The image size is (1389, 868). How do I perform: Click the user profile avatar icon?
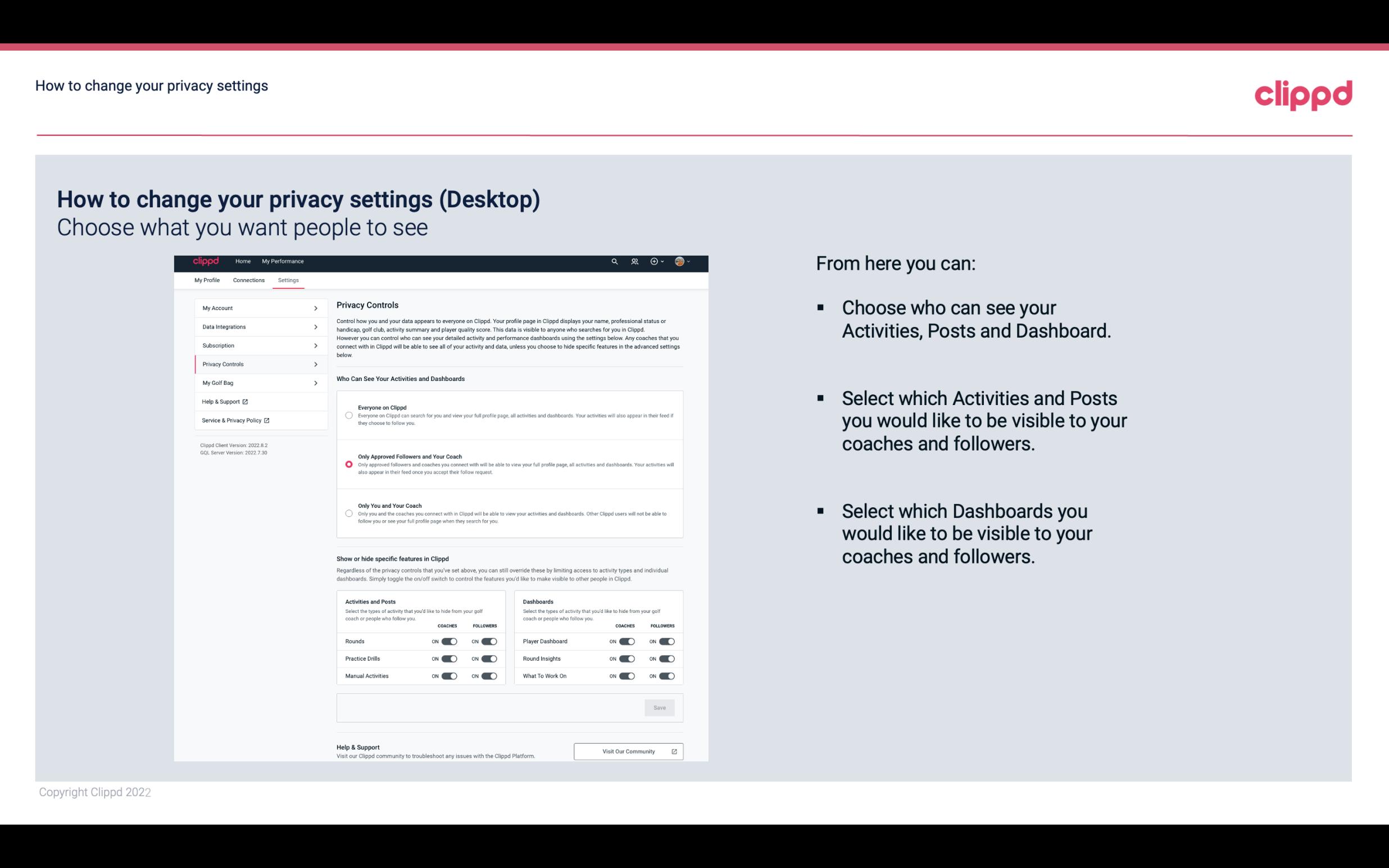click(x=679, y=261)
